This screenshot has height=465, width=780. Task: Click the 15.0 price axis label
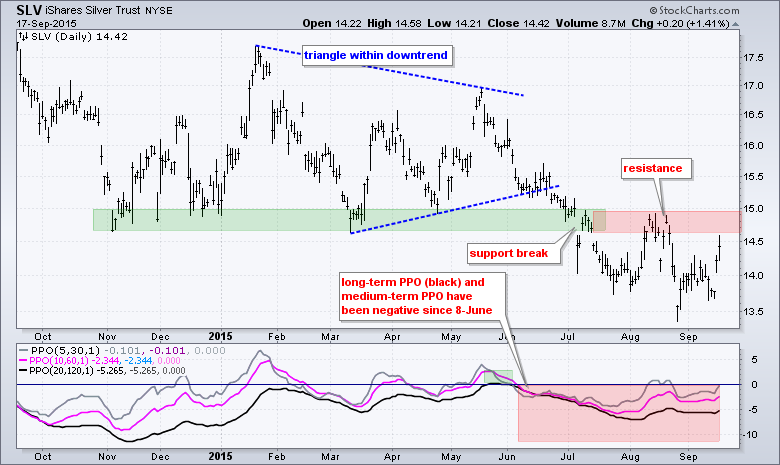(753, 209)
